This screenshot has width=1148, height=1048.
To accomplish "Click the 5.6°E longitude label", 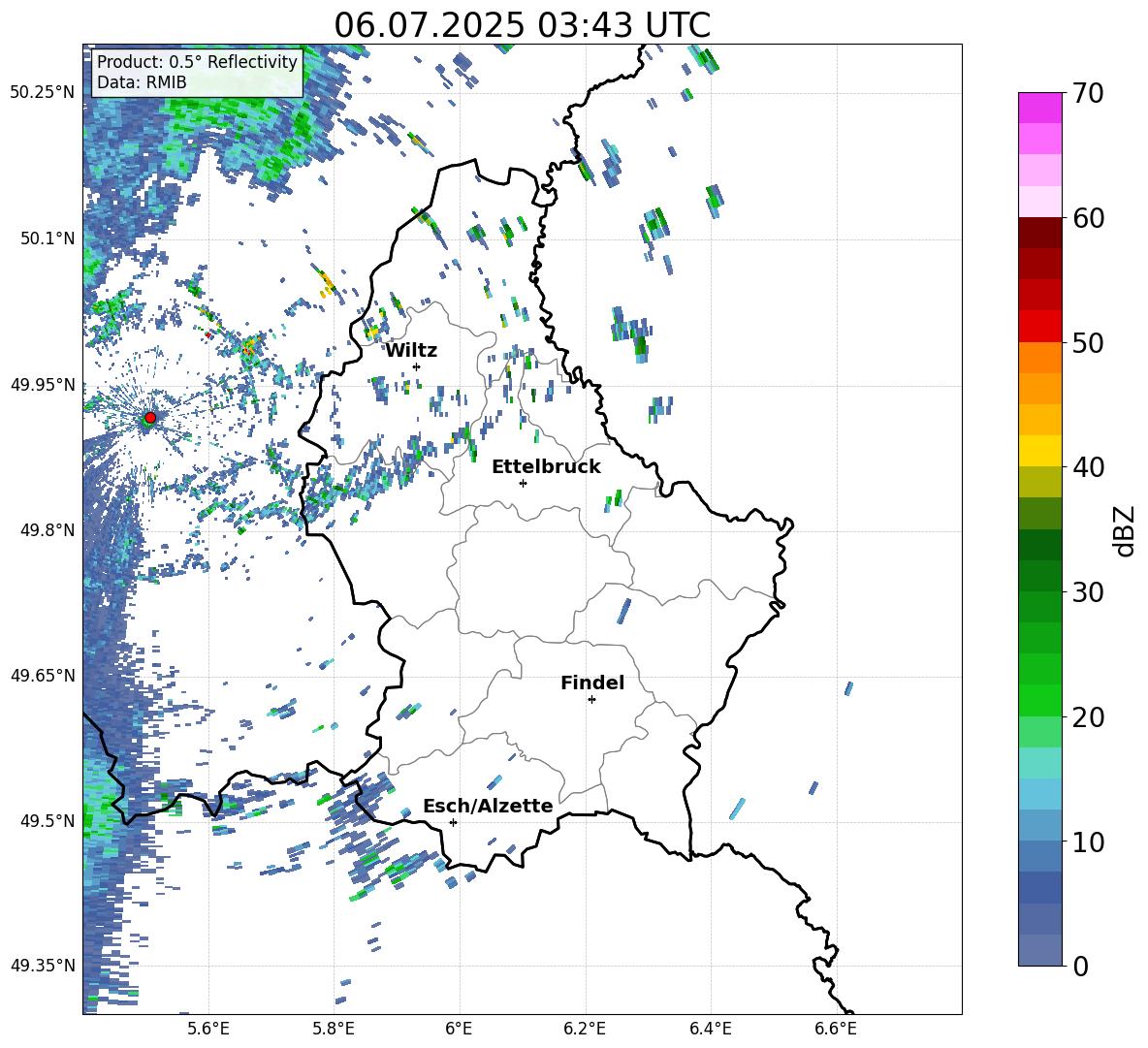I will click(x=208, y=1029).
